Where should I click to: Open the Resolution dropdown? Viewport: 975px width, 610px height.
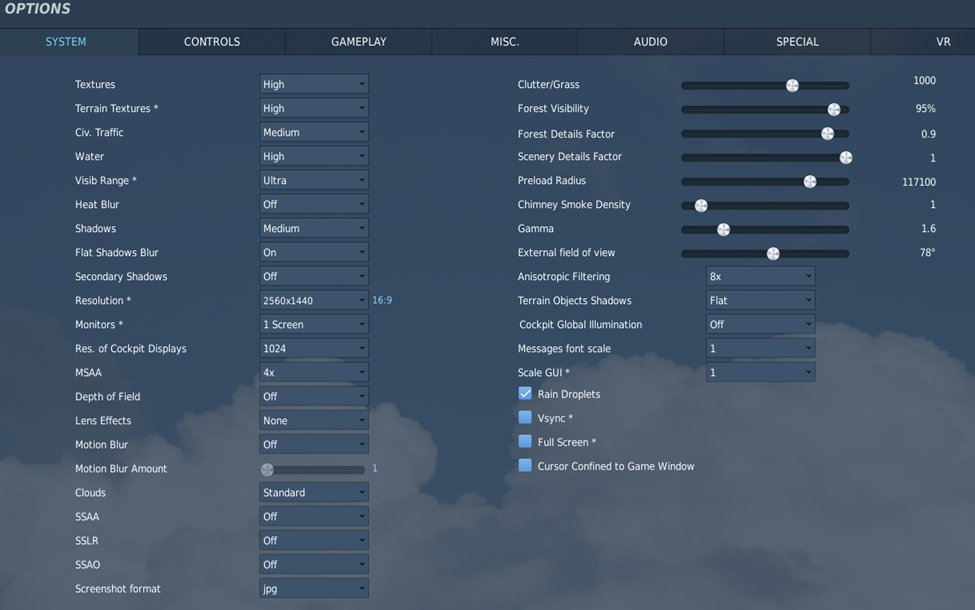point(314,300)
